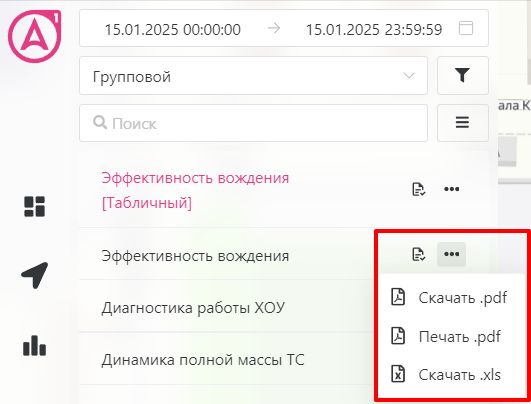Screen dimensions: 531x404
Task: Click the pink A logo icon
Action: tap(34, 36)
